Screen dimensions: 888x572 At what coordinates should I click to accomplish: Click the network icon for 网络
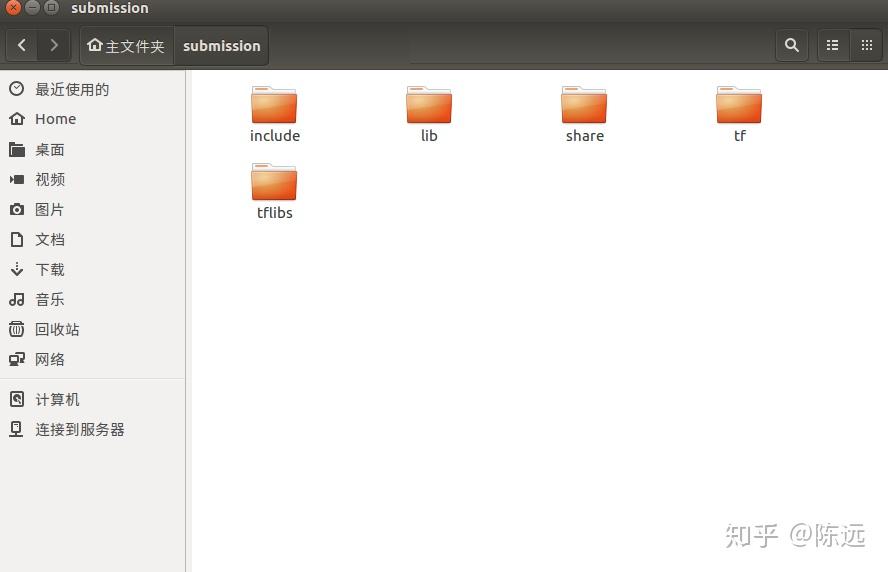17,359
